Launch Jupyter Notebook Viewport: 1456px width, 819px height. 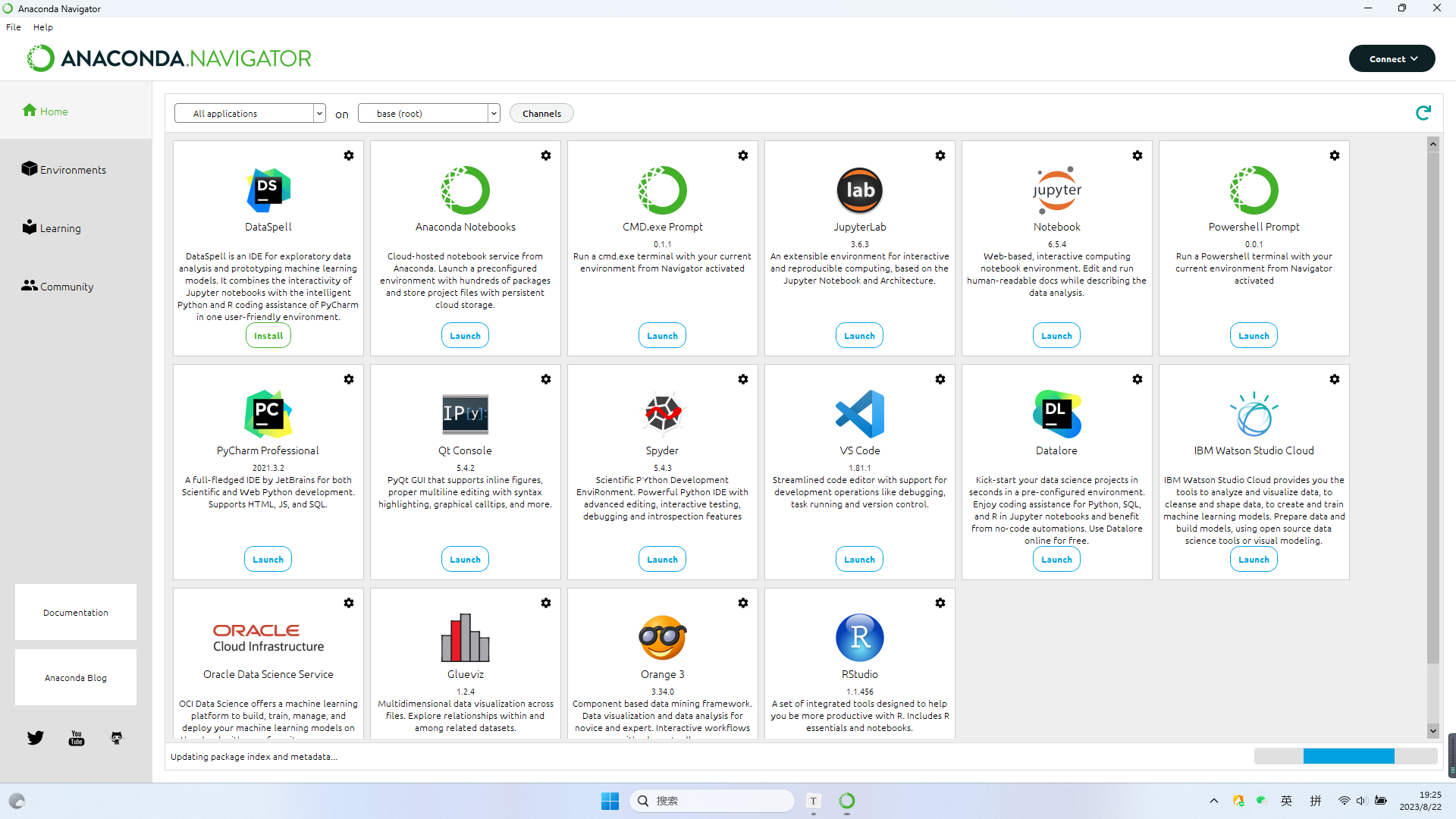1057,336
